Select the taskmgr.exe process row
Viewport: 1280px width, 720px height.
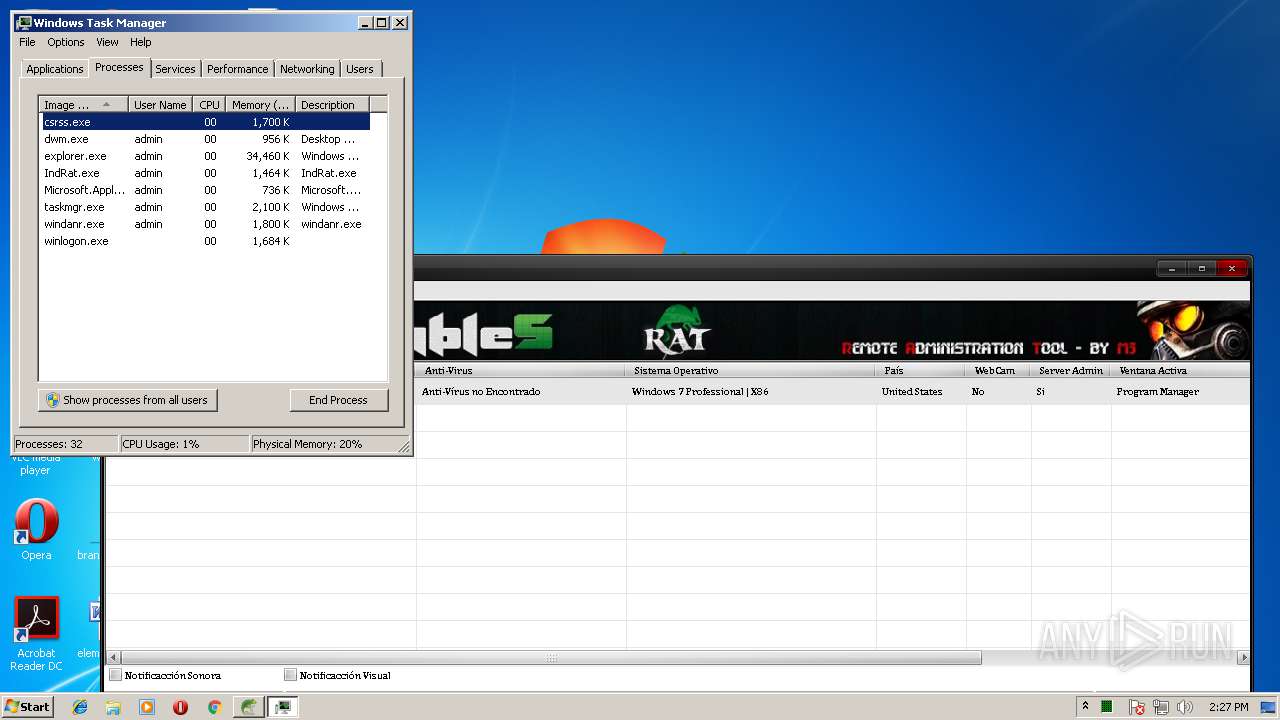pos(205,207)
